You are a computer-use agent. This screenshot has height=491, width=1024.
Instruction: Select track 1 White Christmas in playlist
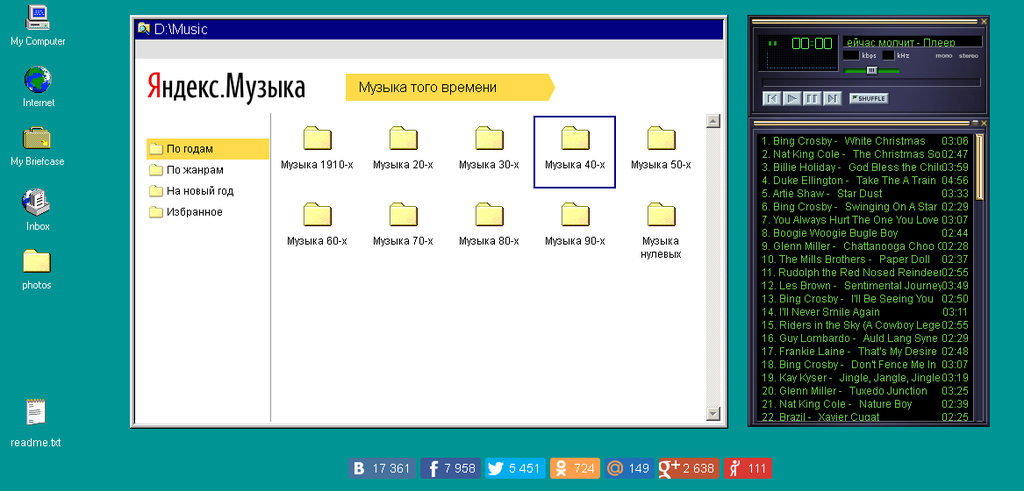click(x=865, y=141)
